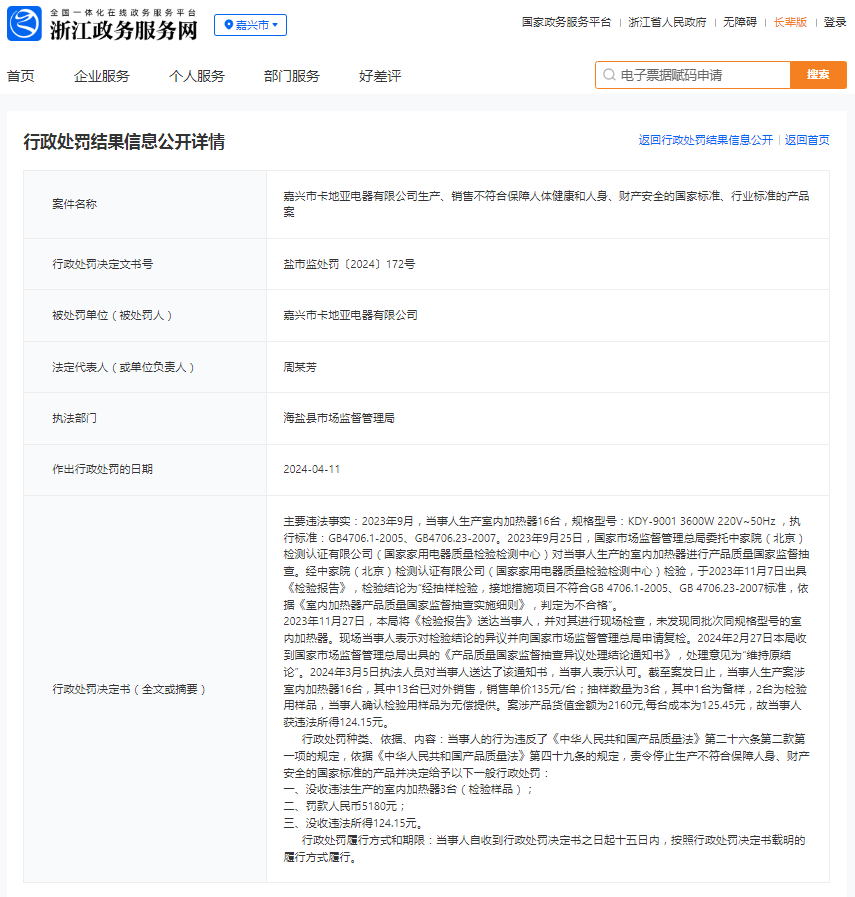855x897 pixels.
Task: Click the line 一、没收违法生产的室内加热器3台
Action: click(x=408, y=790)
